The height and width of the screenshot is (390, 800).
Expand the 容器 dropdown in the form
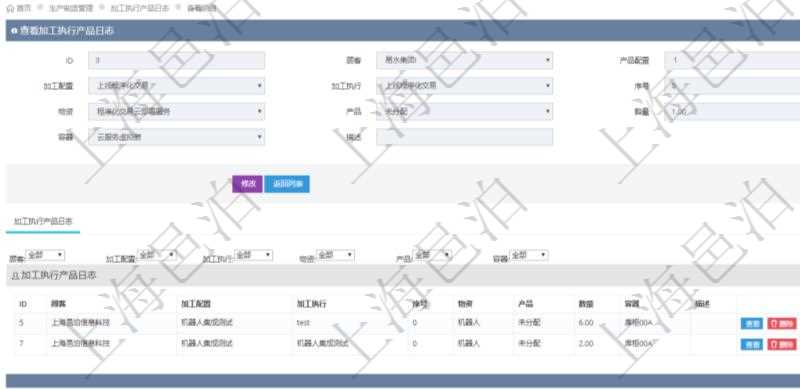click(x=177, y=137)
